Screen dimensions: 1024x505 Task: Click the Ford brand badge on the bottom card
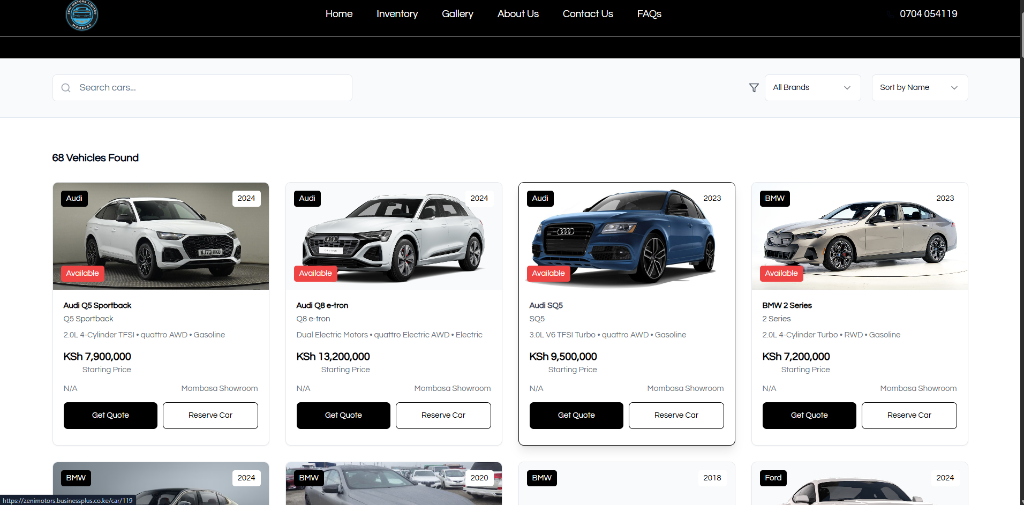(774, 478)
